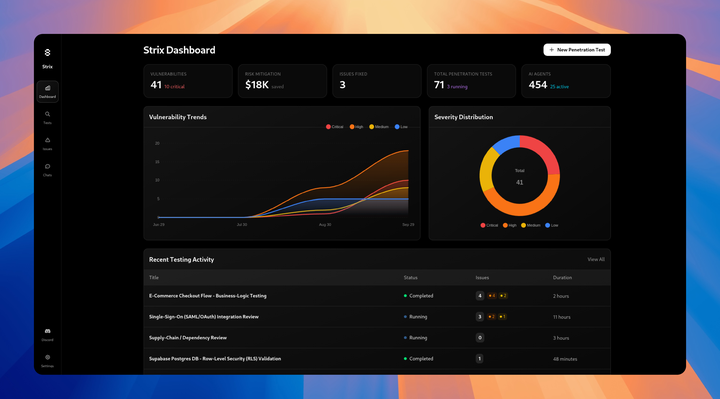720x399 pixels.
Task: Click issue count 4 badge in E-Commerce row
Action: (x=480, y=296)
